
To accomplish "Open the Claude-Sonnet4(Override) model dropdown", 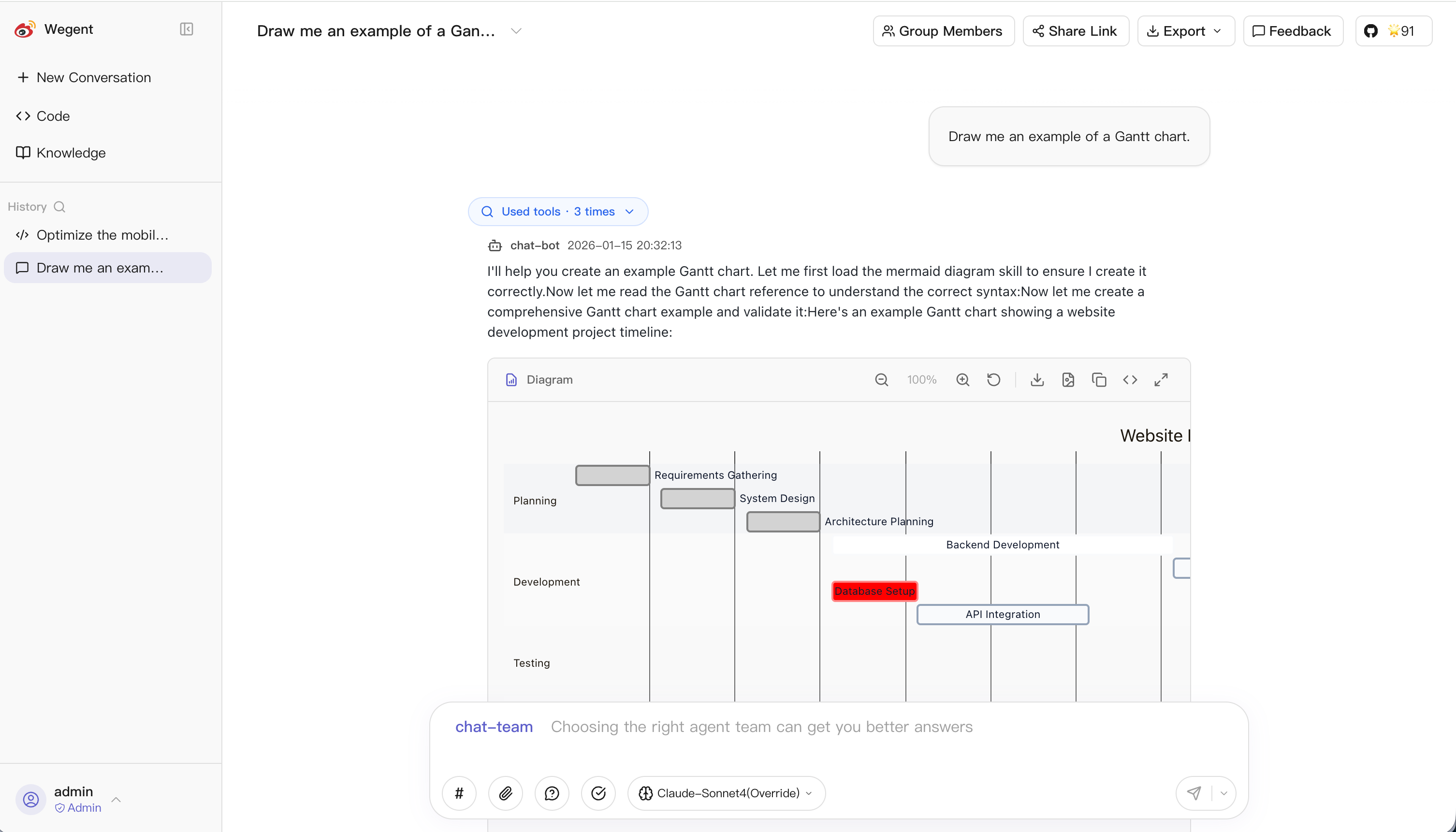I will [x=726, y=793].
